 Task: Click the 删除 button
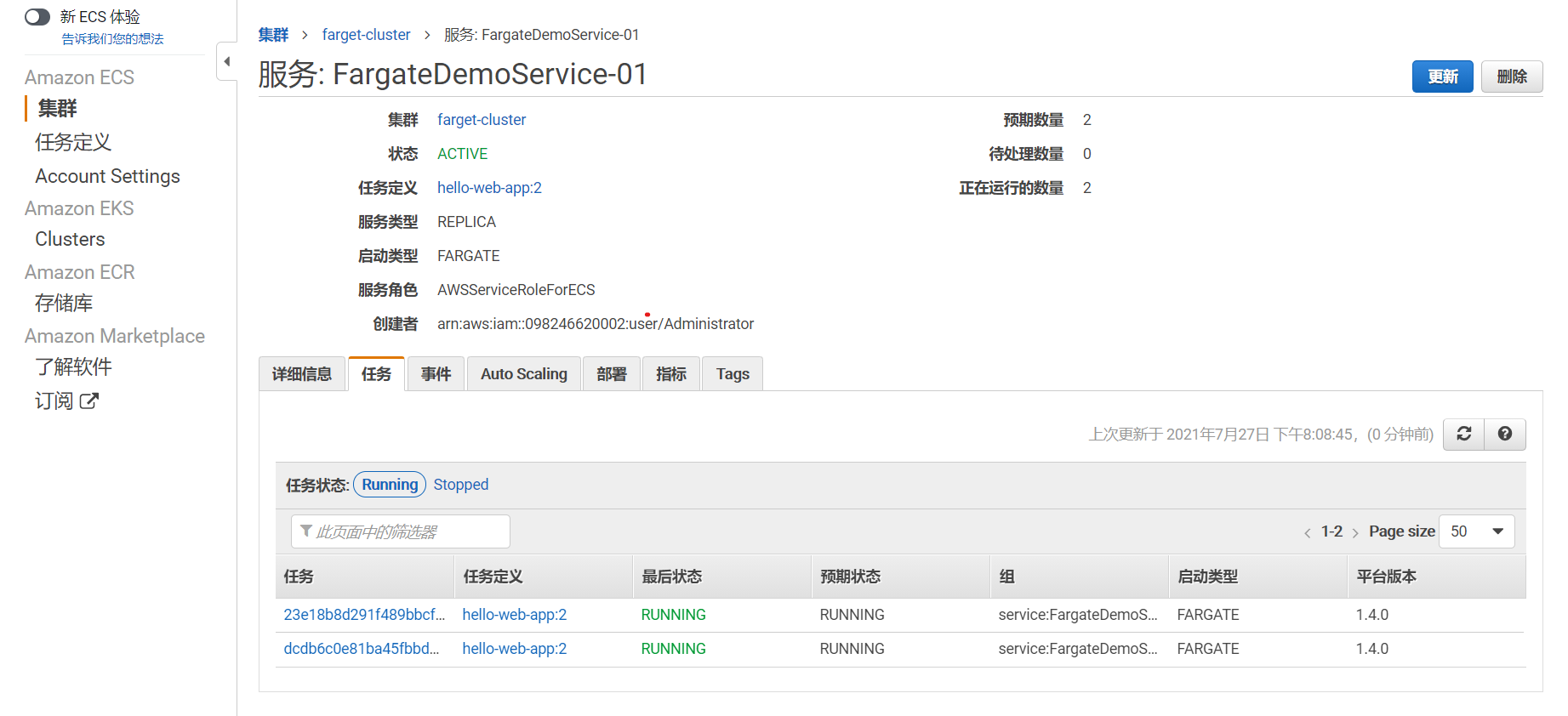1512,77
